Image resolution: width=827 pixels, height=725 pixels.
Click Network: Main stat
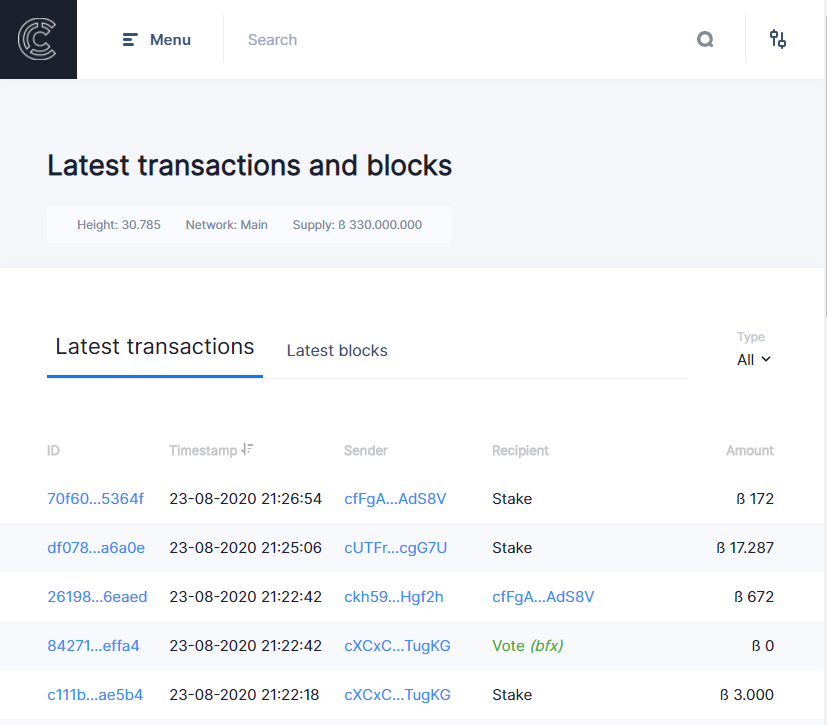coord(226,225)
